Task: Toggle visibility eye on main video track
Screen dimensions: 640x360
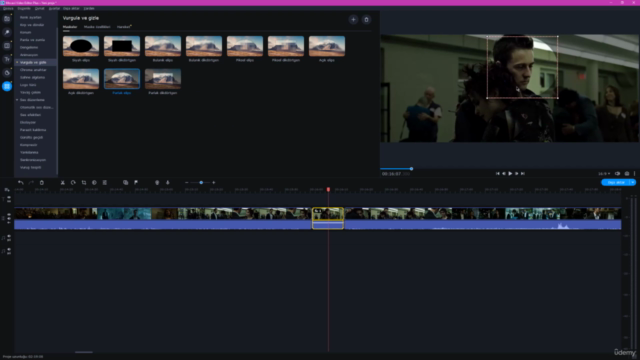Action: coord(9,215)
